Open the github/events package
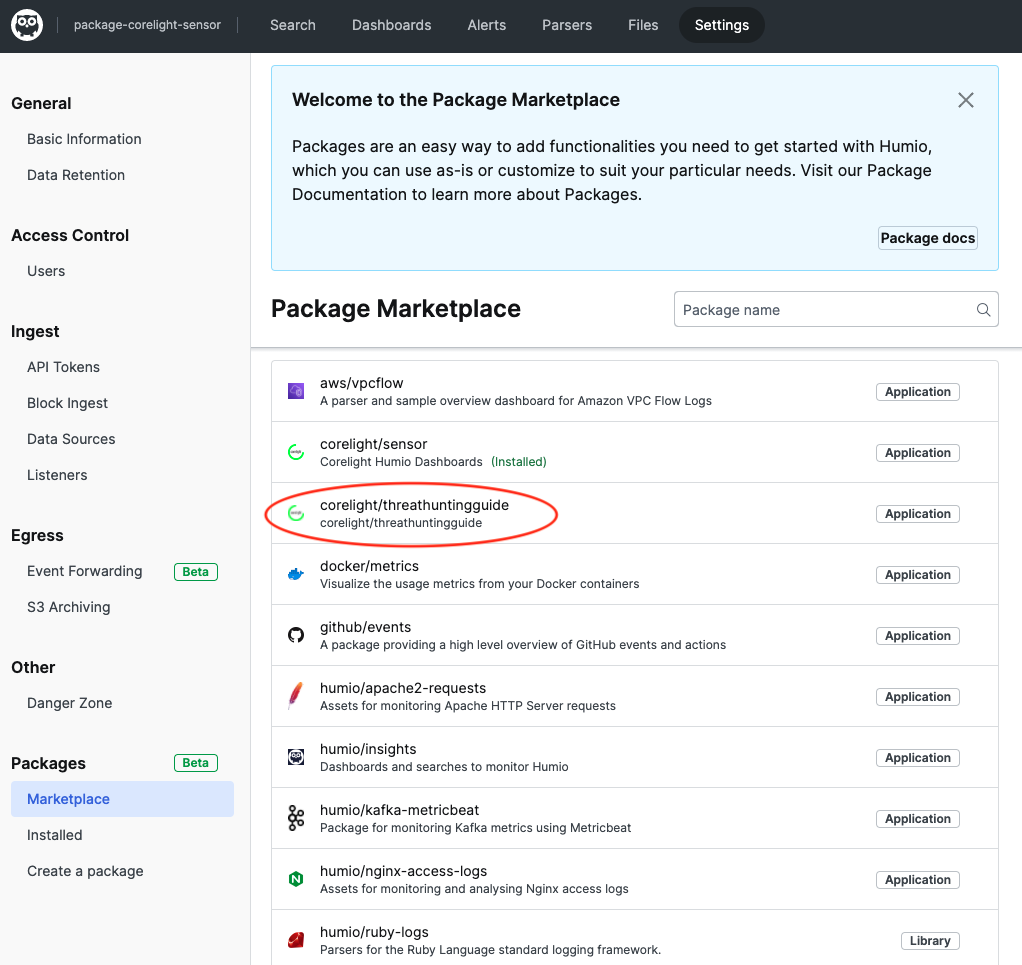The width and height of the screenshot is (1022, 965). click(635, 635)
